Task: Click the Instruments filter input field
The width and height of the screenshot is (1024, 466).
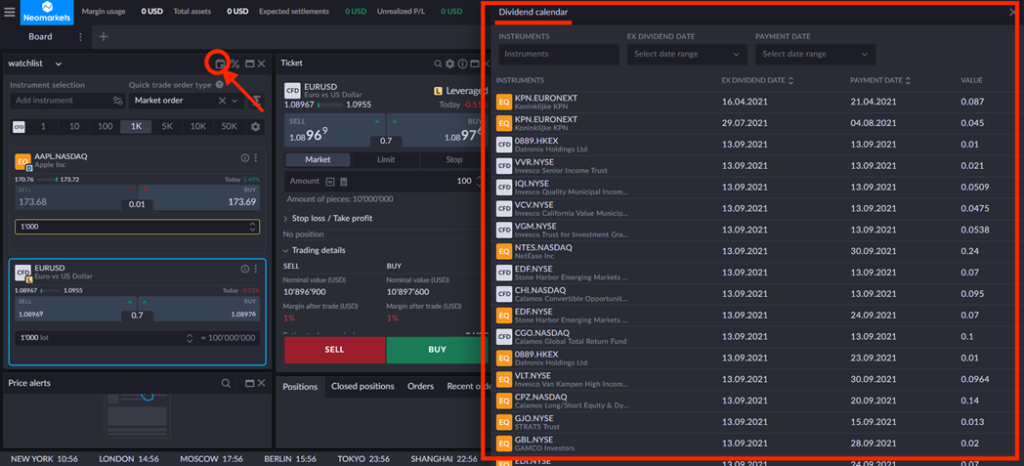Action: pyautogui.click(x=558, y=54)
